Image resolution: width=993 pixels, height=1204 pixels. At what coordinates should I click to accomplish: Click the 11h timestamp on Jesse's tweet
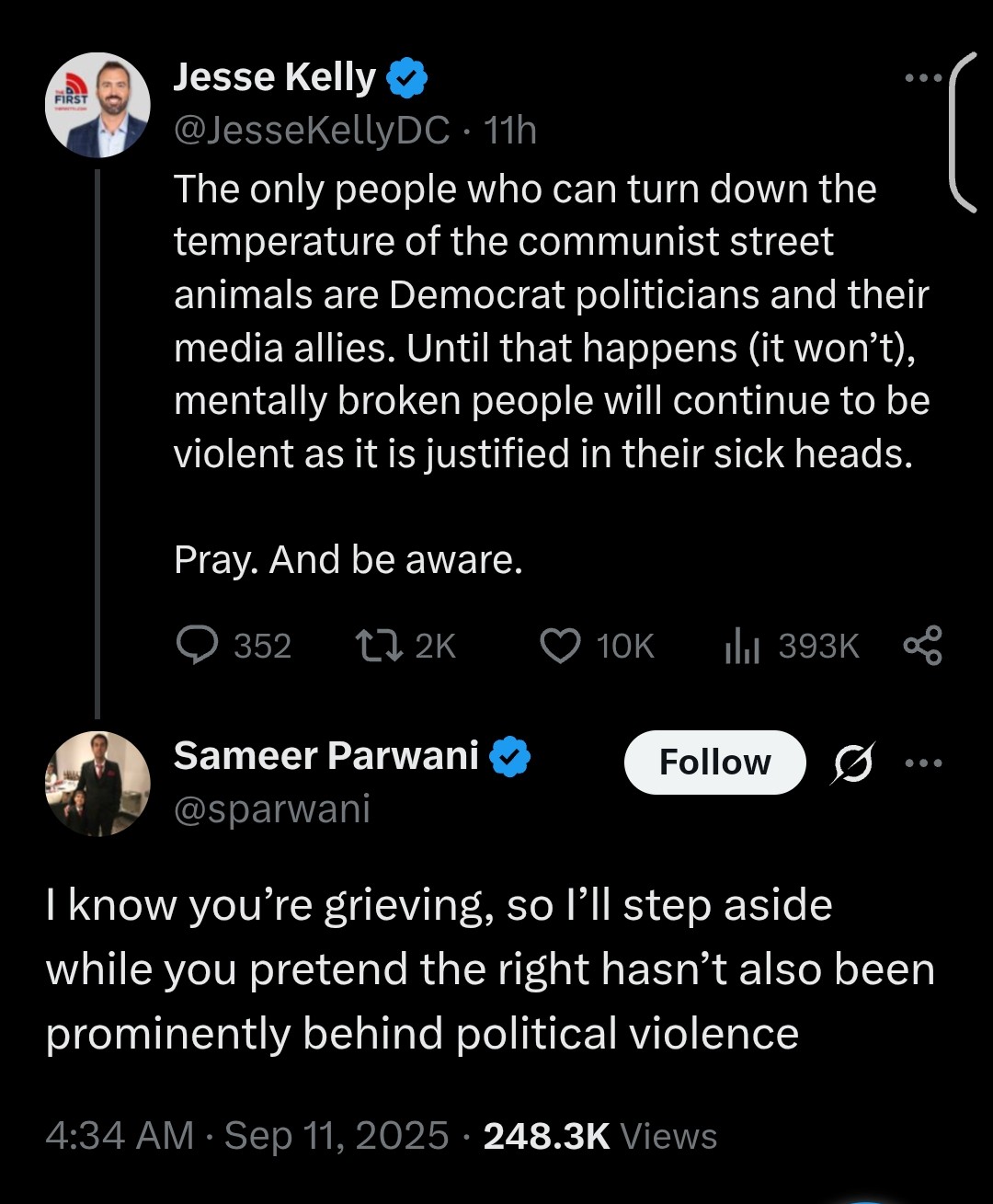point(510,131)
